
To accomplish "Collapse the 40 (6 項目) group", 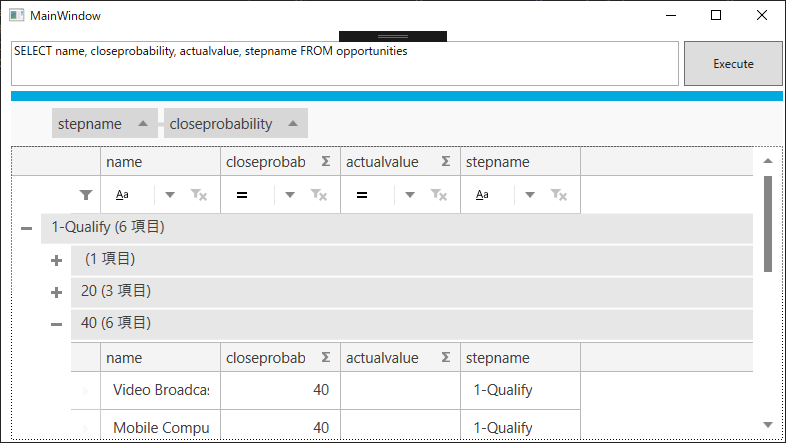I will pyautogui.click(x=56, y=324).
